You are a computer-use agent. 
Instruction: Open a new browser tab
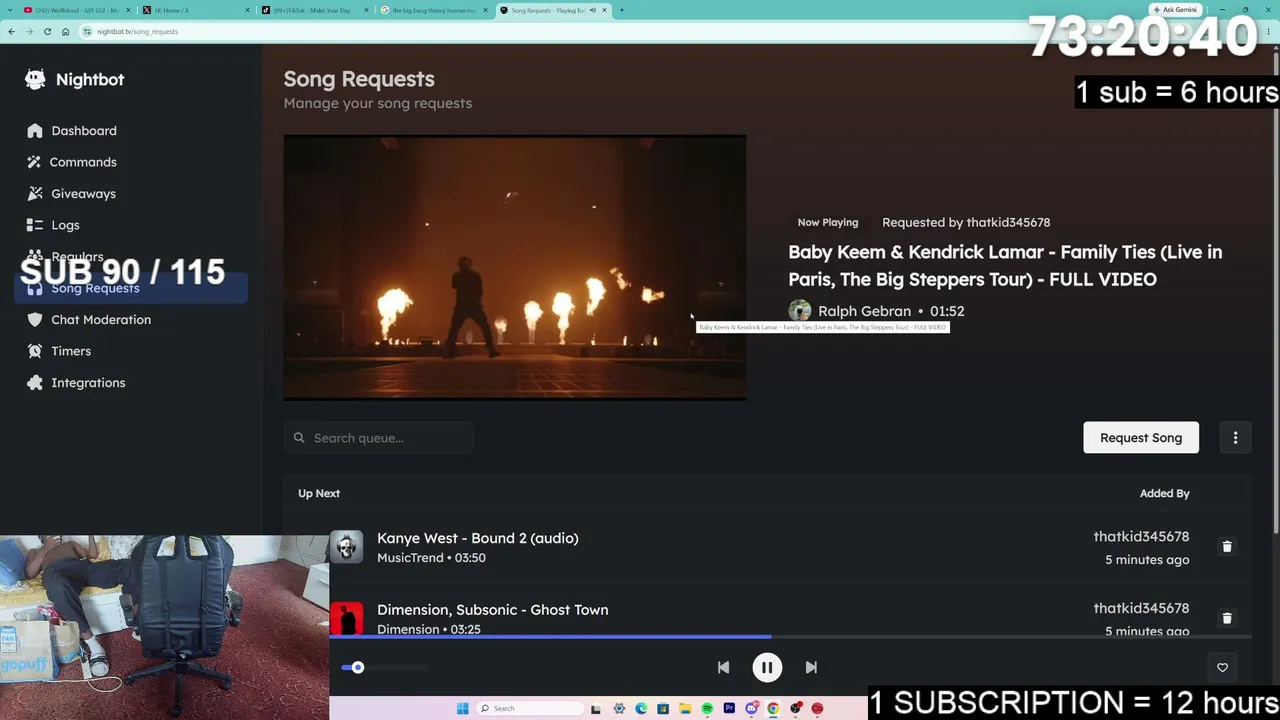tap(622, 10)
